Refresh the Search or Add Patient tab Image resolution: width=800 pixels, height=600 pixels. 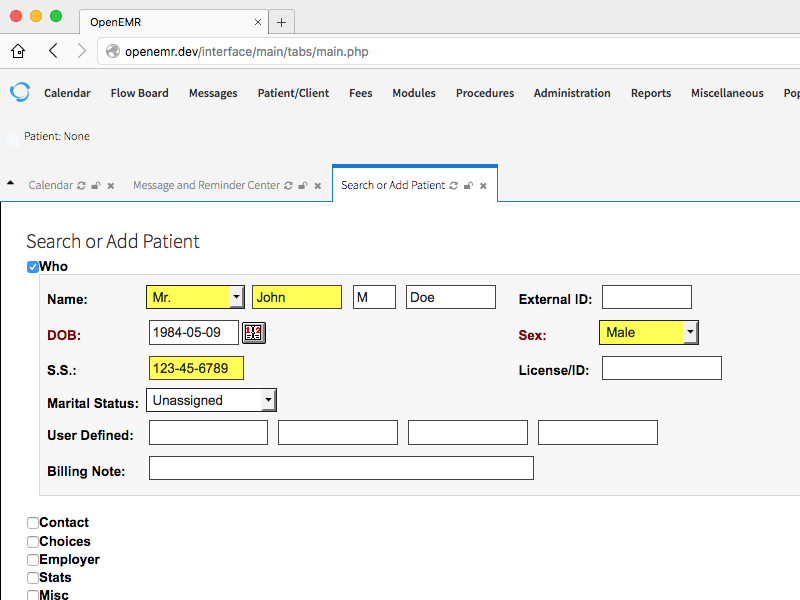454,186
